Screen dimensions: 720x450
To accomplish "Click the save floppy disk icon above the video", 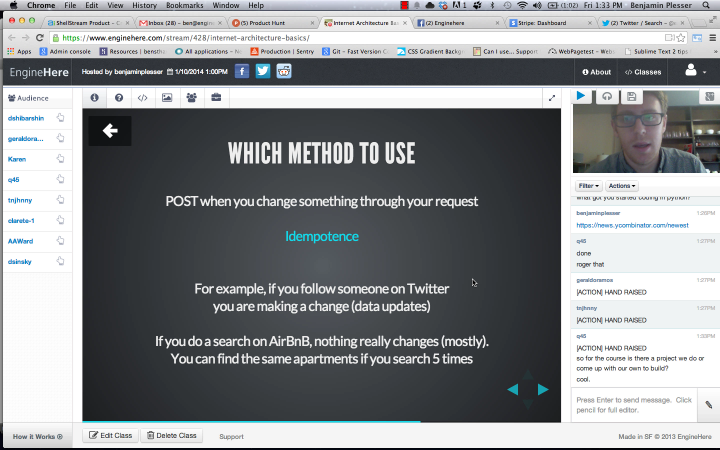I will pos(632,96).
